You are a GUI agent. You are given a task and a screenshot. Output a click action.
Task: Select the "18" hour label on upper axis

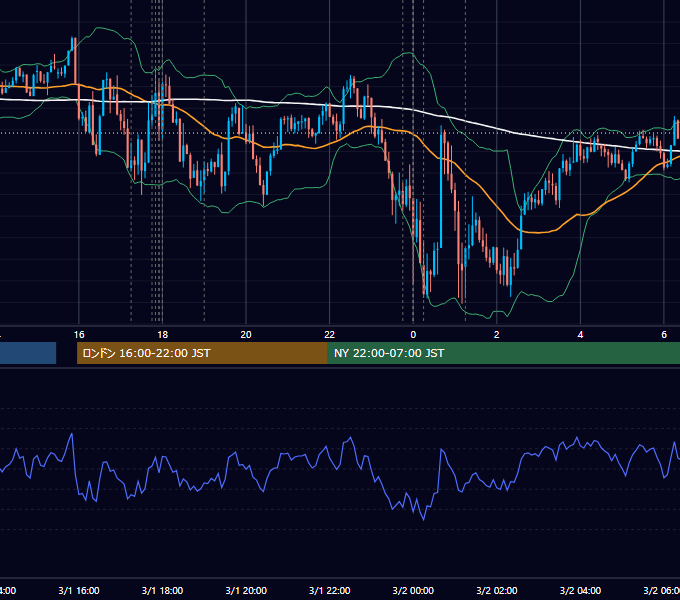tap(163, 335)
